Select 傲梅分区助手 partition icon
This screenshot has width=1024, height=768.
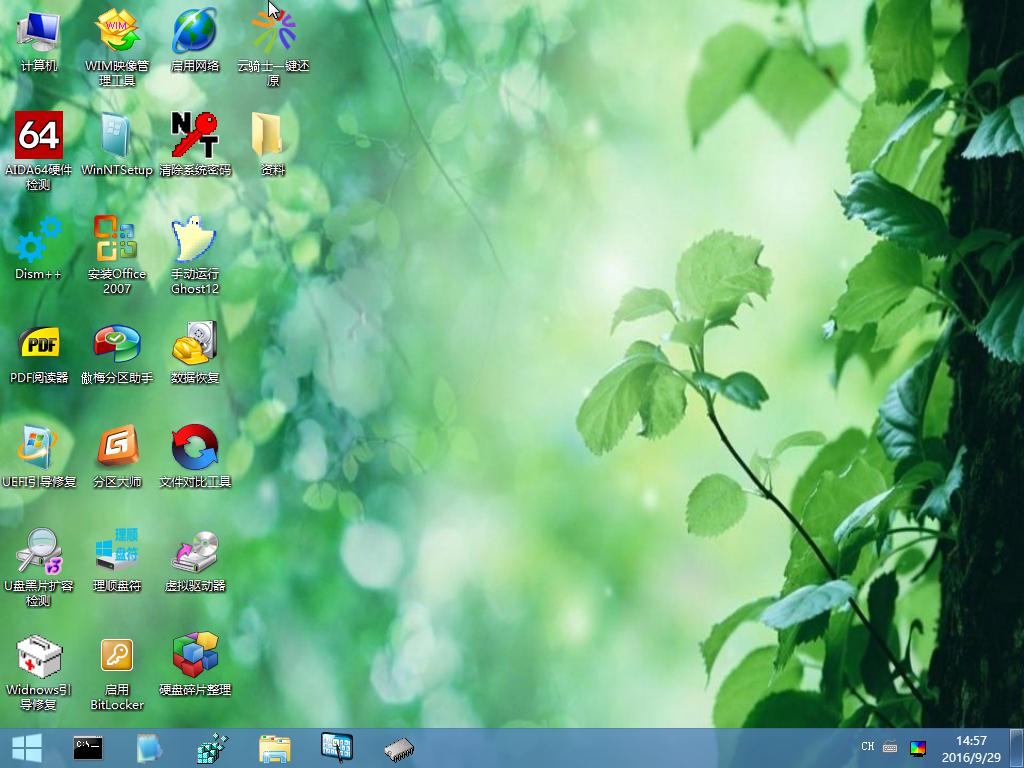(x=117, y=345)
